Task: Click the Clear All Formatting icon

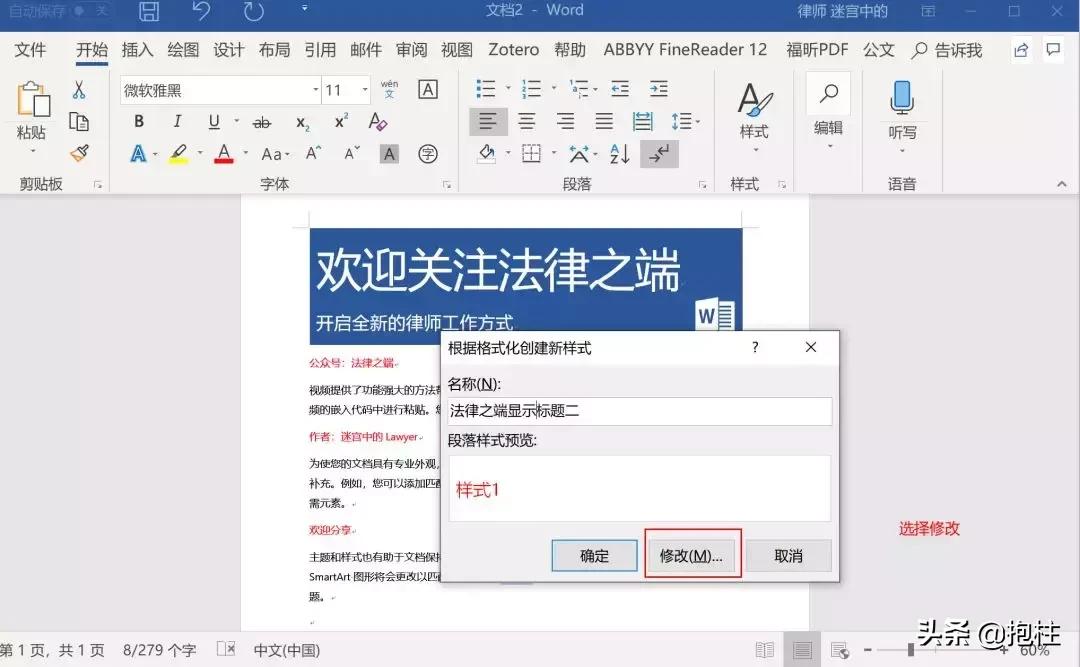Action: tap(377, 121)
